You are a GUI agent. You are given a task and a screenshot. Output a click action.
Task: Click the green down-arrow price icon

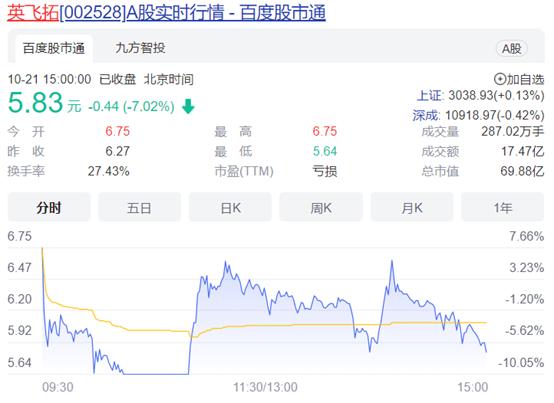pos(188,106)
